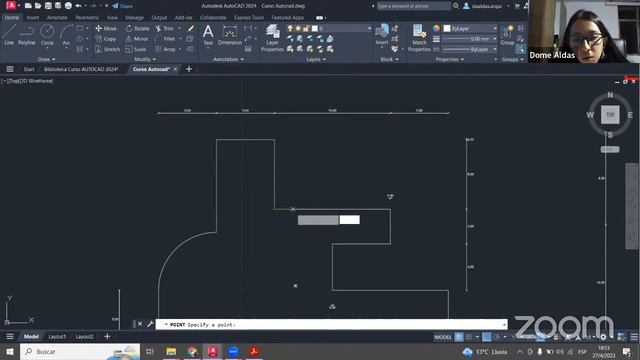This screenshot has width=640, height=360.
Task: Toggle snap mode in status bar
Action: pyautogui.click(x=469, y=337)
